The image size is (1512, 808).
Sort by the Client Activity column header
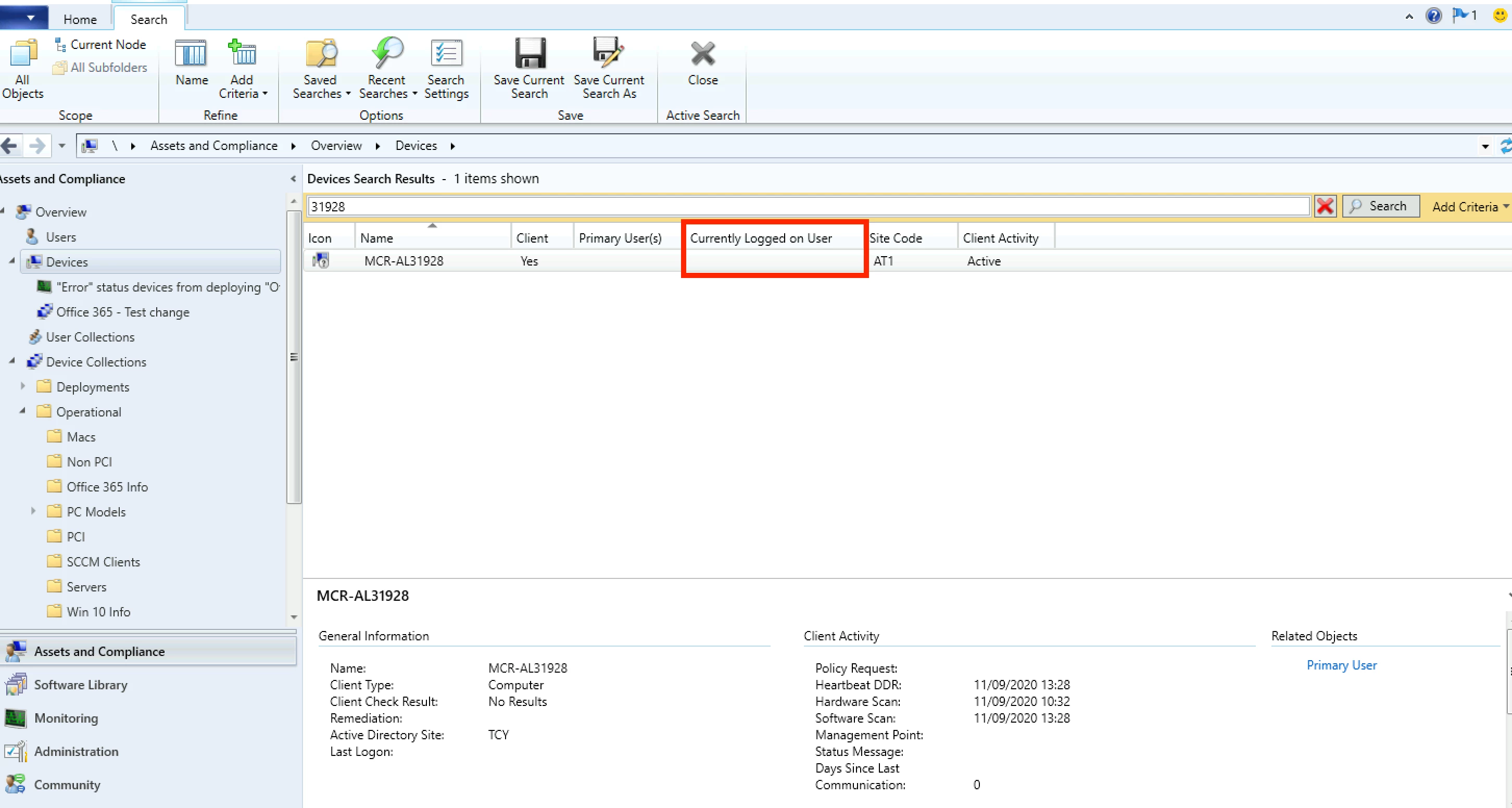point(1000,238)
